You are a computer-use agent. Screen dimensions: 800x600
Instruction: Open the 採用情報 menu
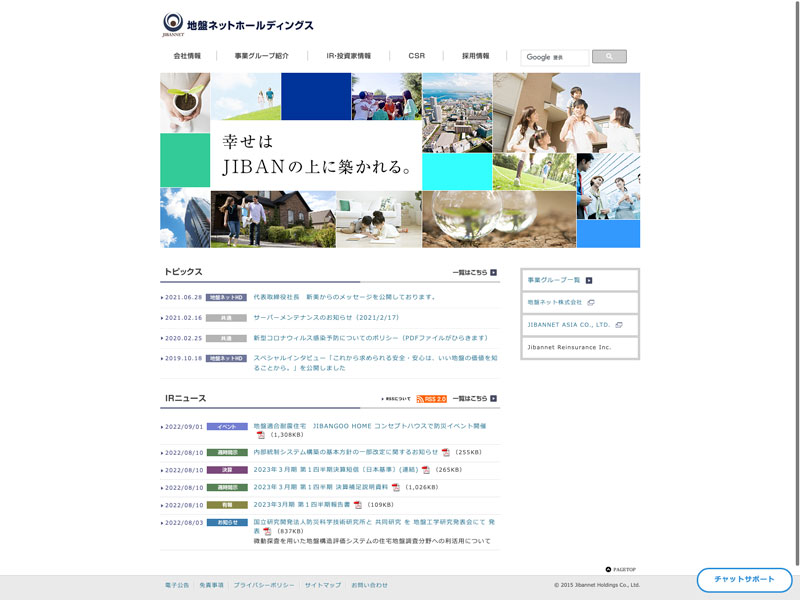[476, 56]
